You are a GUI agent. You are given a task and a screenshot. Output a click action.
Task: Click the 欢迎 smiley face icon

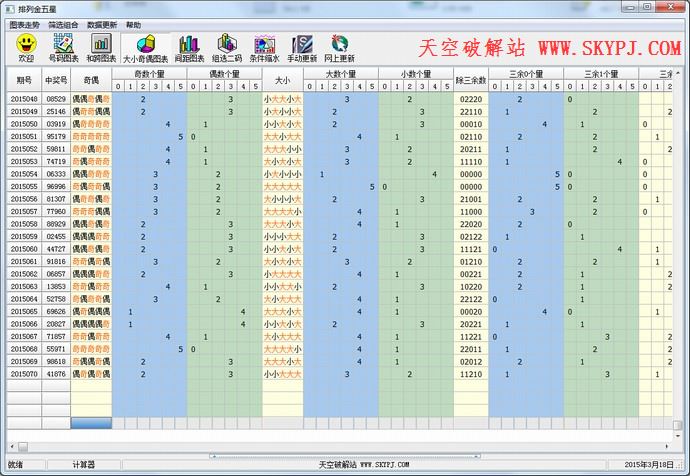[25, 46]
